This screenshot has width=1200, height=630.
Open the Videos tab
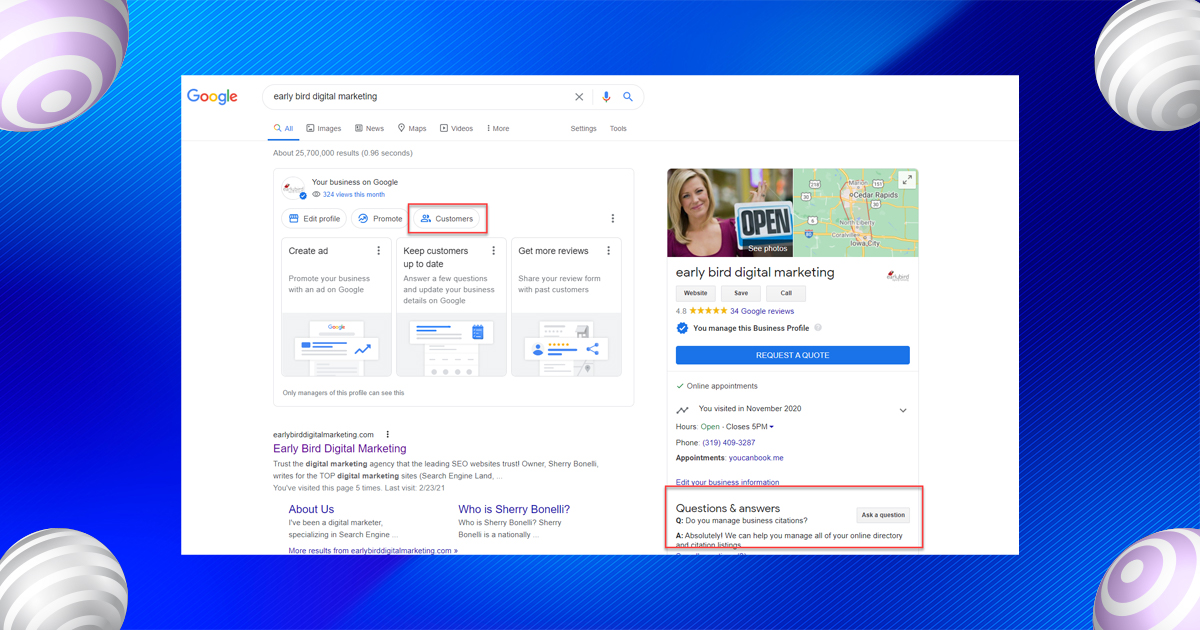(457, 129)
